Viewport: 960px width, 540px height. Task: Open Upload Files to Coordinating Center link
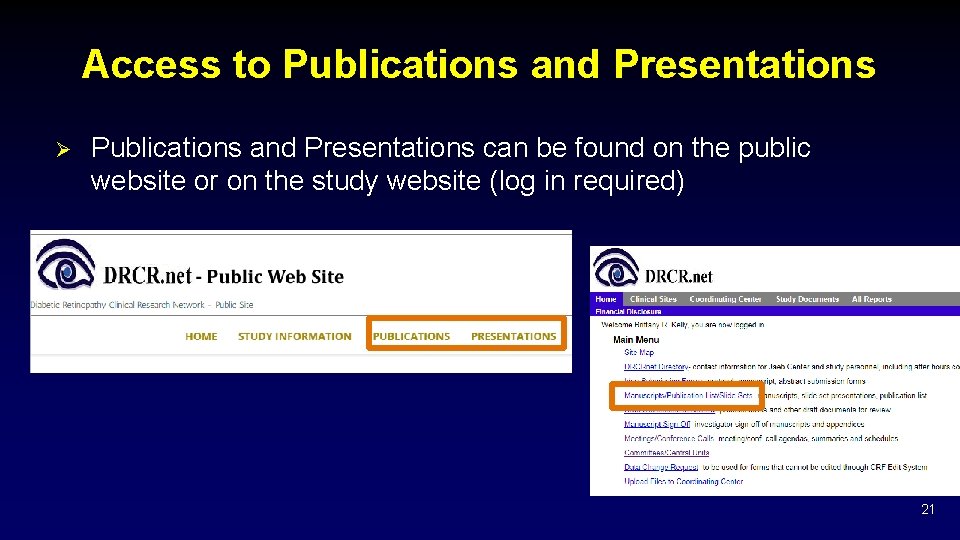tap(683, 481)
